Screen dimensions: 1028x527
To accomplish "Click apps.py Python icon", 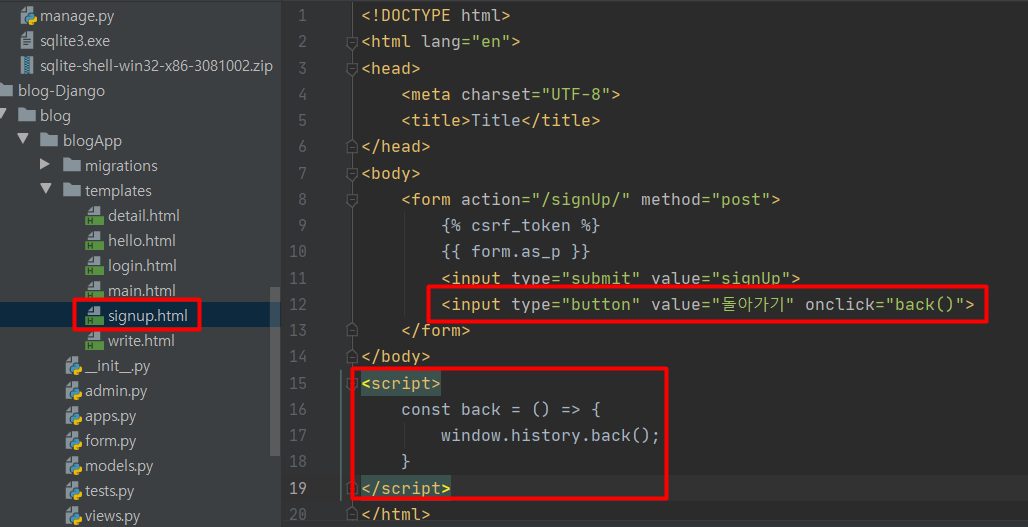I will click(73, 416).
